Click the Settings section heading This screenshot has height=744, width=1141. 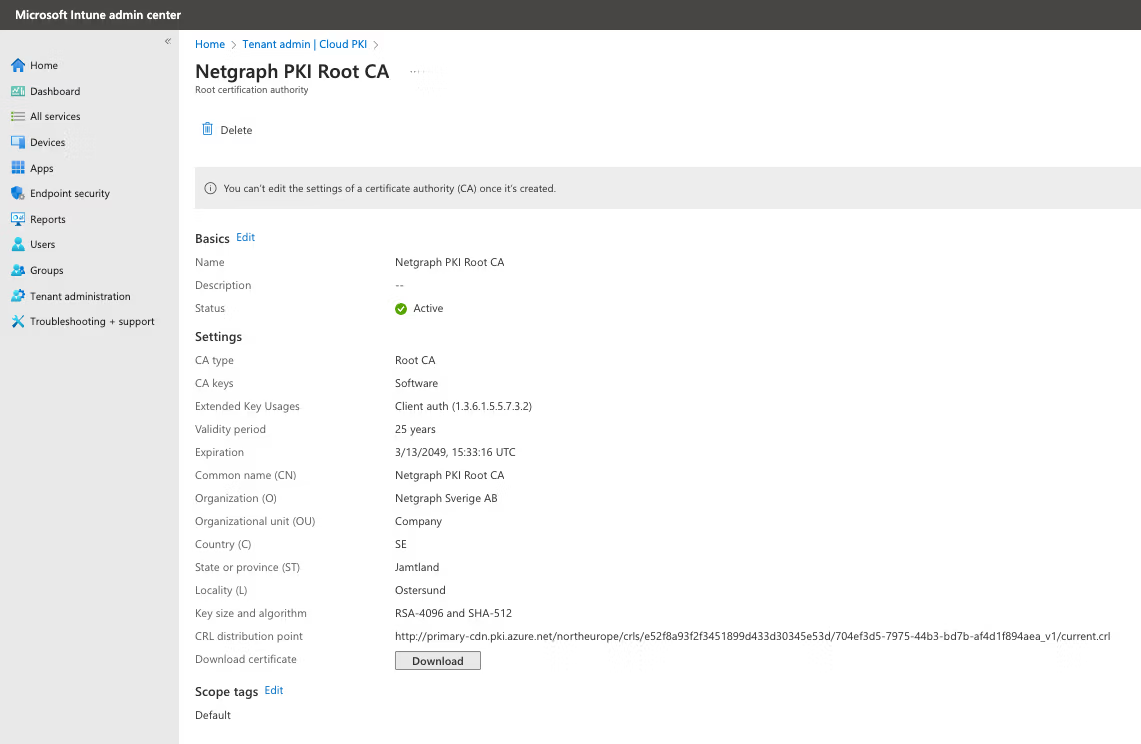(x=218, y=336)
